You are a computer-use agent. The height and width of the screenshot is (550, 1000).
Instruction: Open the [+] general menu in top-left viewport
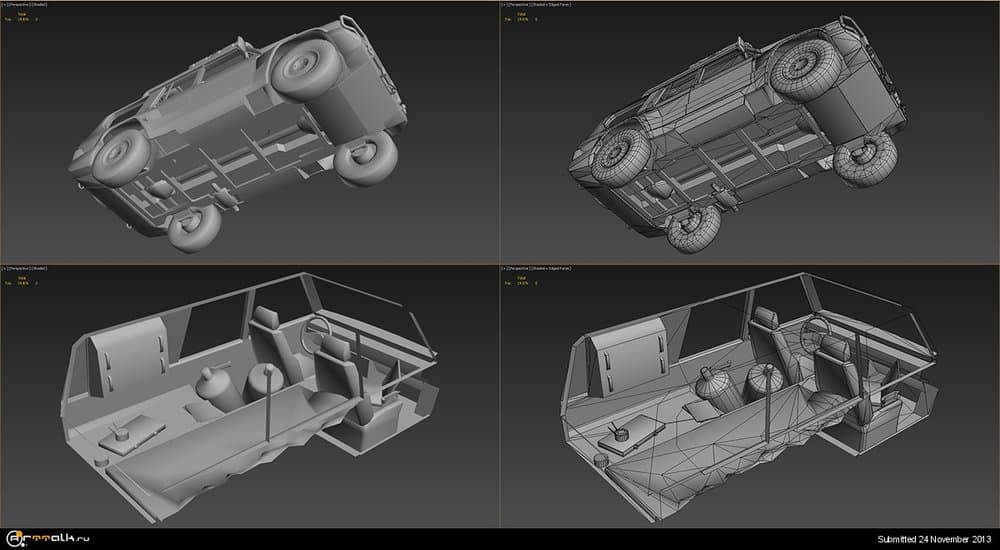click(5, 5)
